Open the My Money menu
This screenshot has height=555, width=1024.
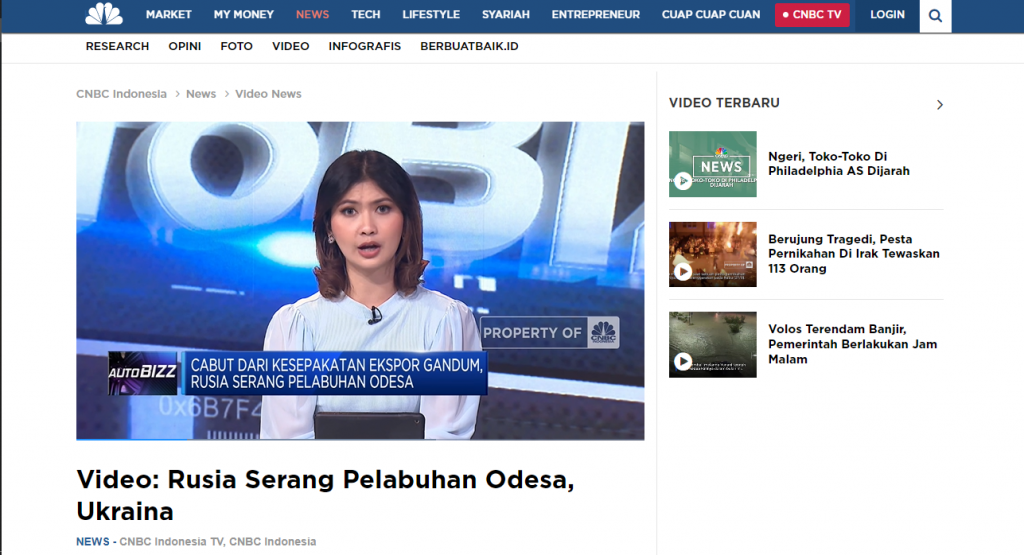[244, 14]
